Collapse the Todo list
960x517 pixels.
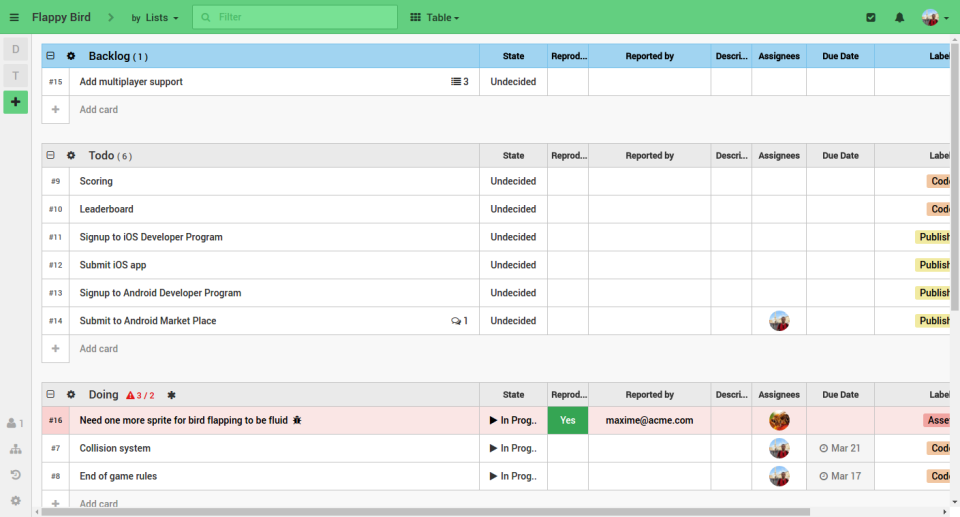tap(51, 156)
